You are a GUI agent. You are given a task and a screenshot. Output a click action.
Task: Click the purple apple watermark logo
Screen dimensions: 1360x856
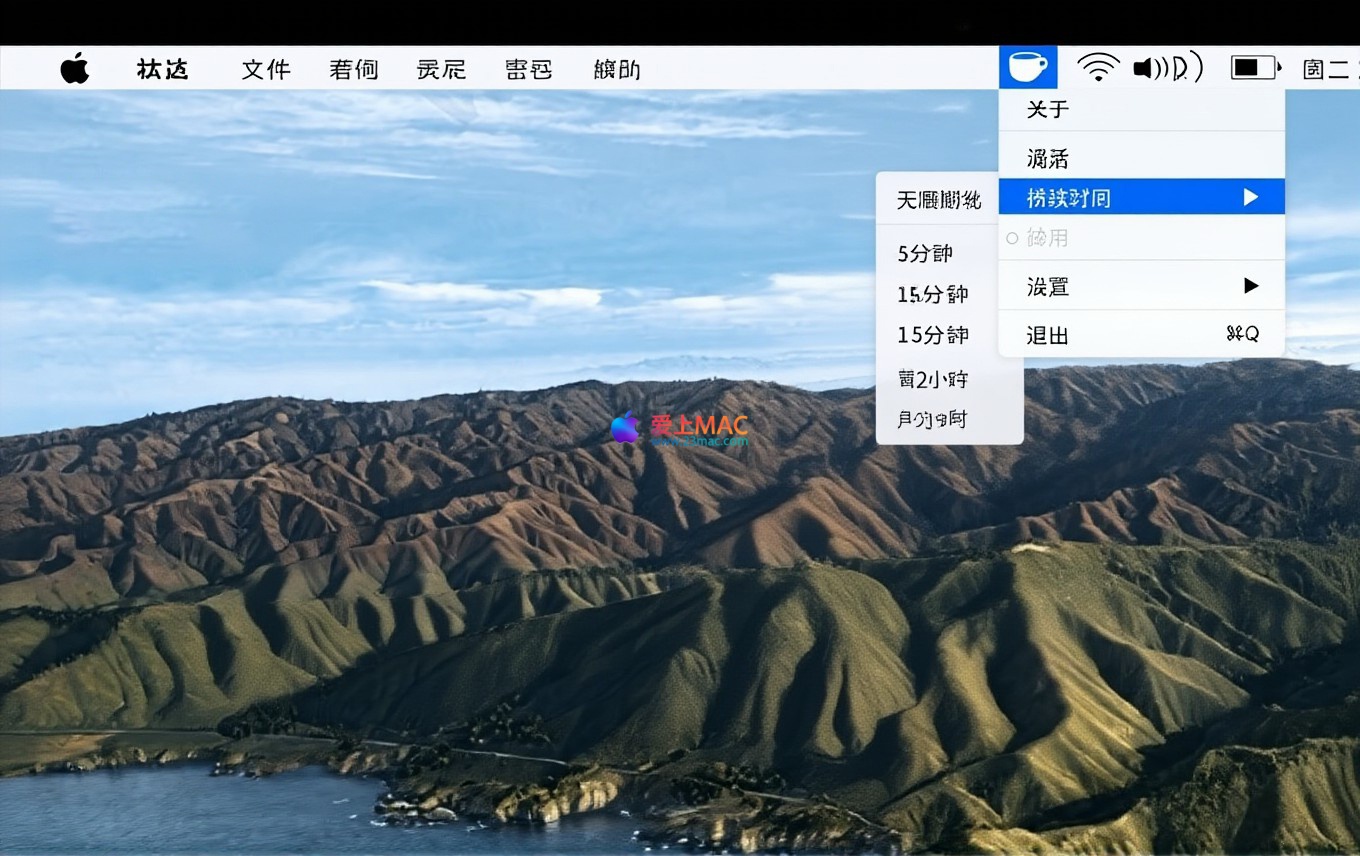(625, 427)
